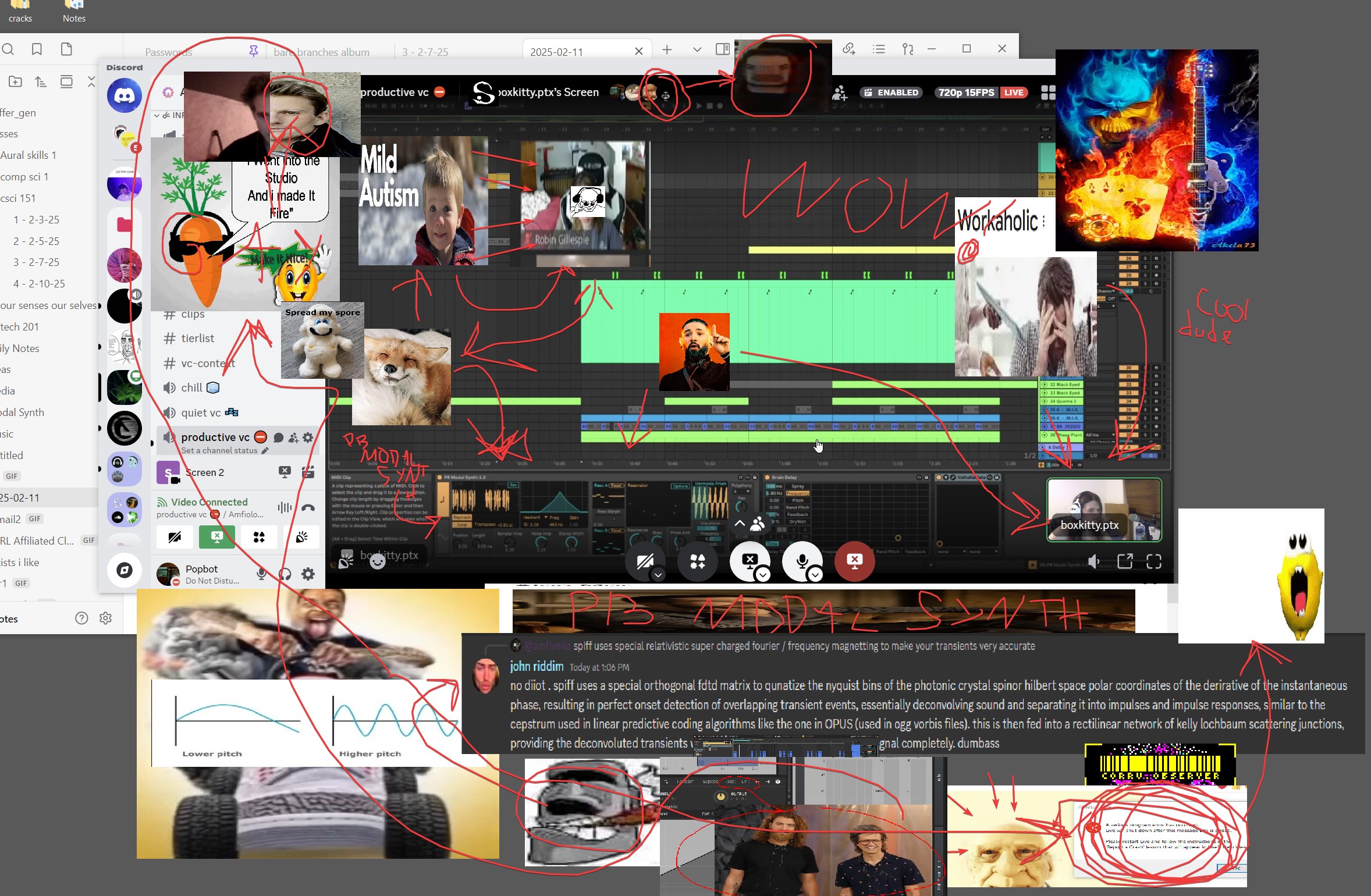Toggle camera in Discord voice panel
This screenshot has width=1371, height=896.
175,537
